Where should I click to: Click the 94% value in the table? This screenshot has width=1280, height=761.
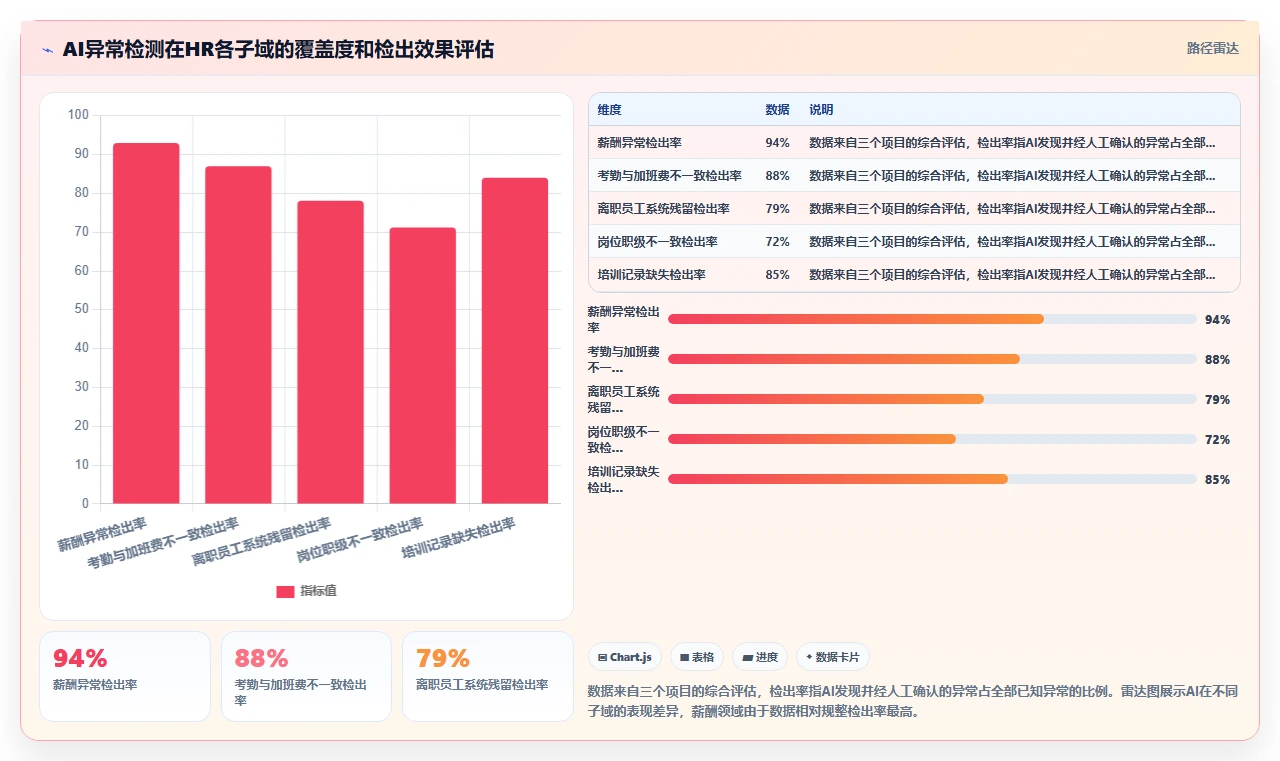[x=777, y=143]
